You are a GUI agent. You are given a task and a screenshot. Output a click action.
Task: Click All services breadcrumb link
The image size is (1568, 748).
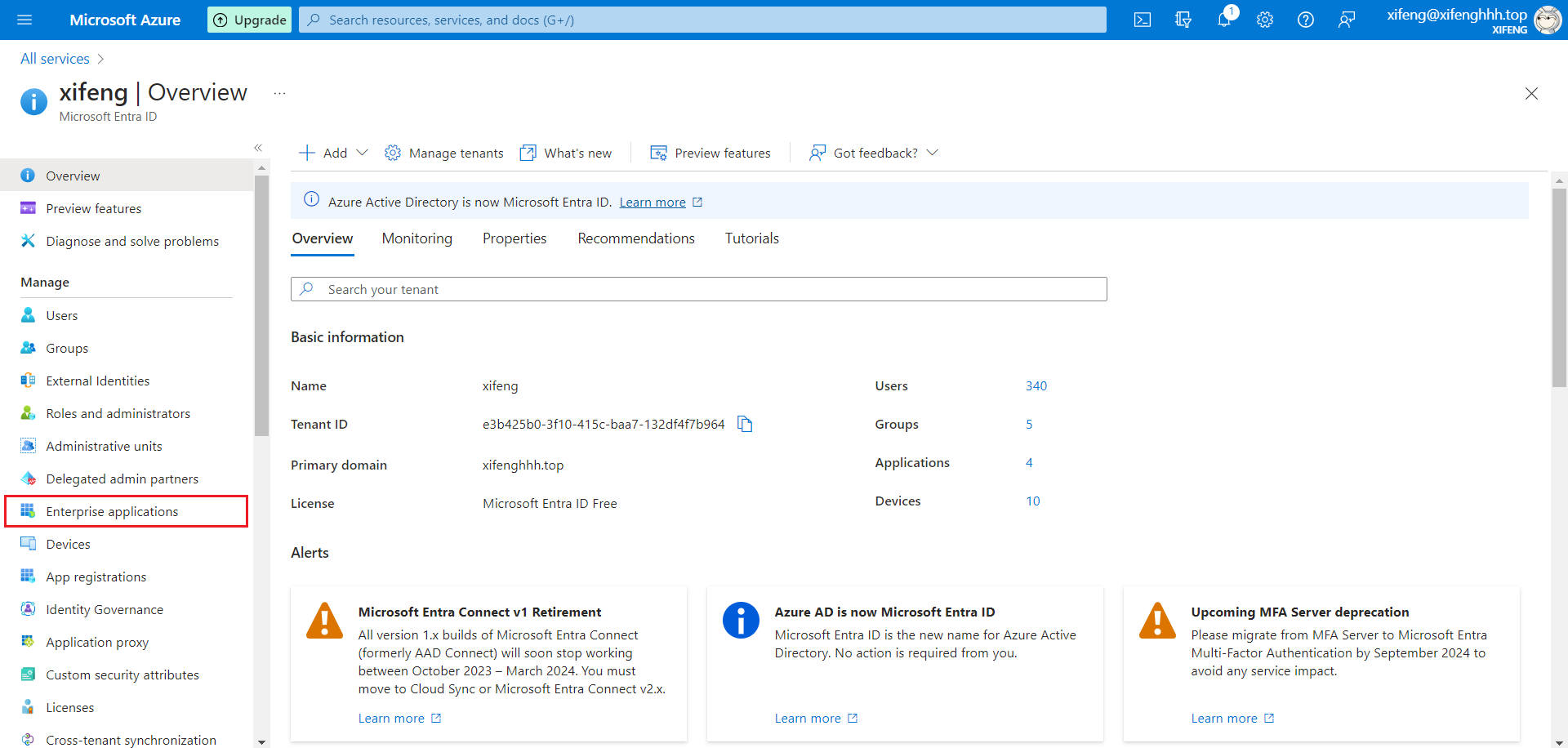(55, 59)
